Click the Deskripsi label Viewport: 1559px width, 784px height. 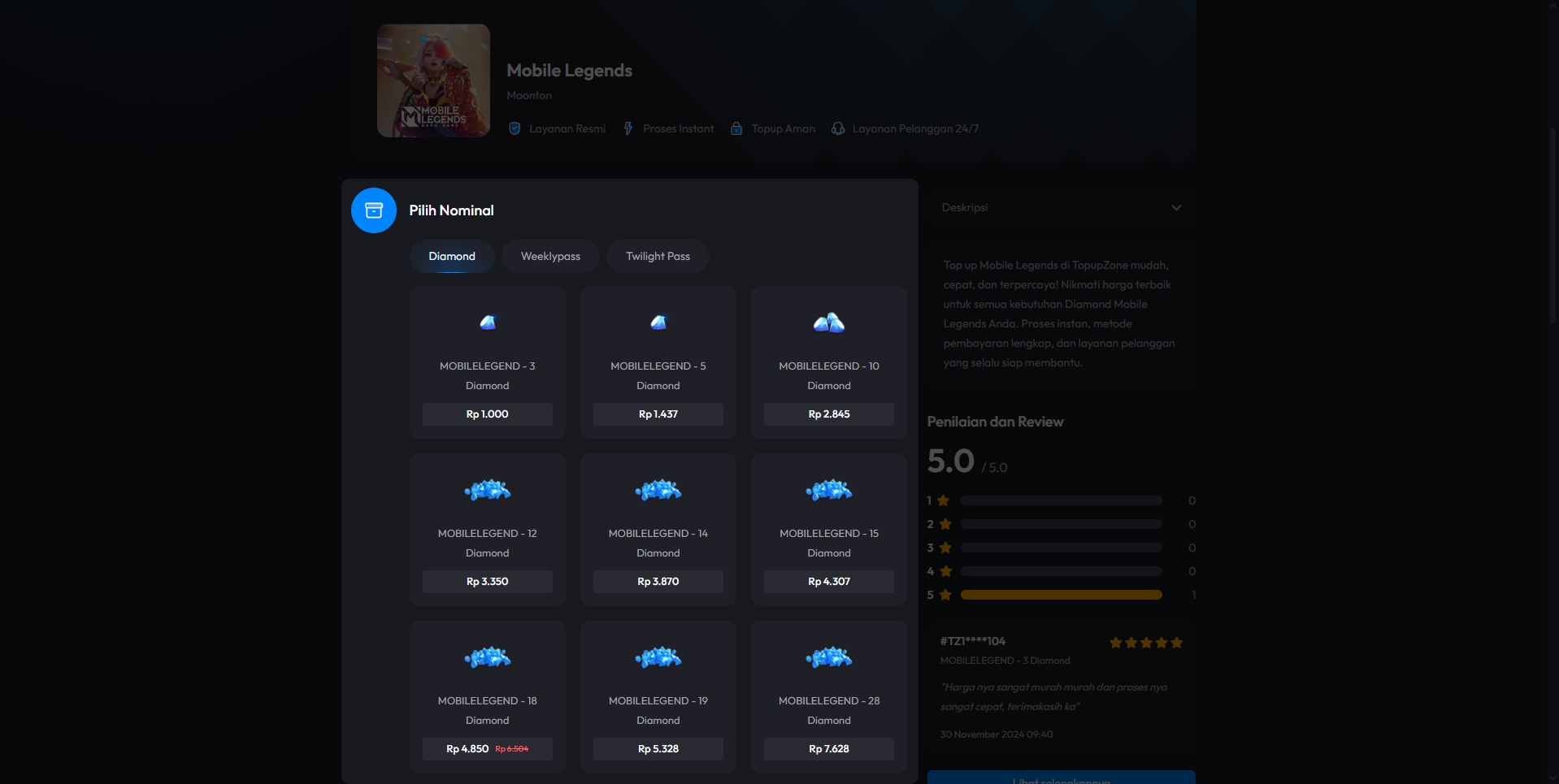tap(965, 208)
